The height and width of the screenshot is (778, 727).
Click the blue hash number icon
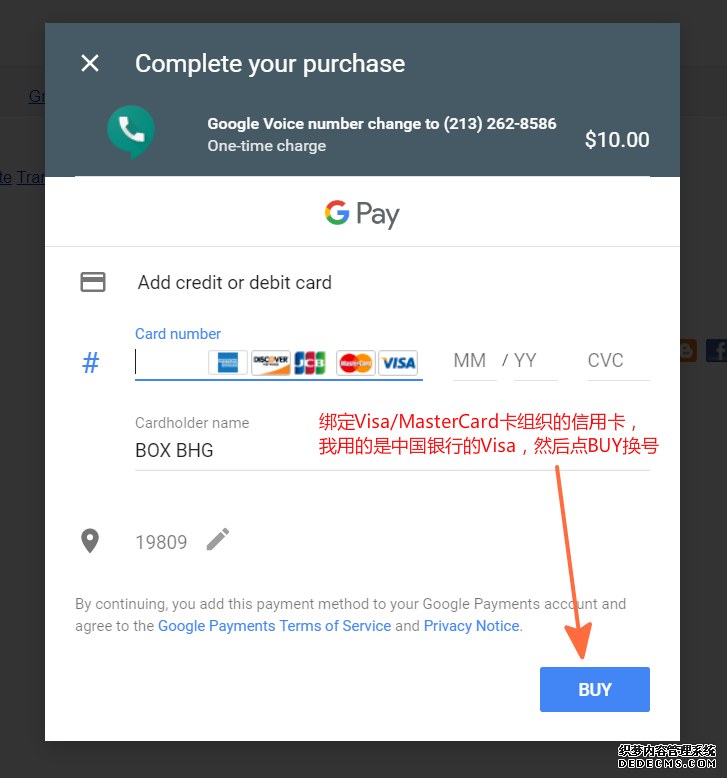coord(90,362)
